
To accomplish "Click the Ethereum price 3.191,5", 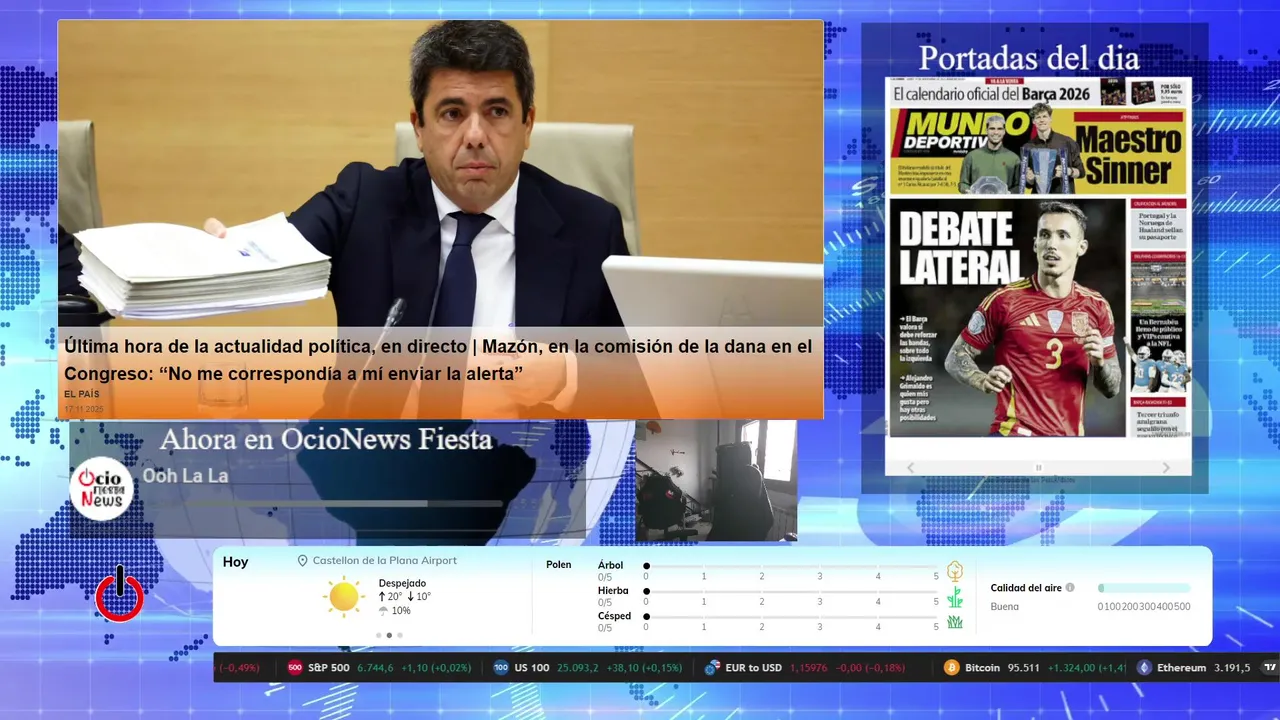I will pos(1232,668).
